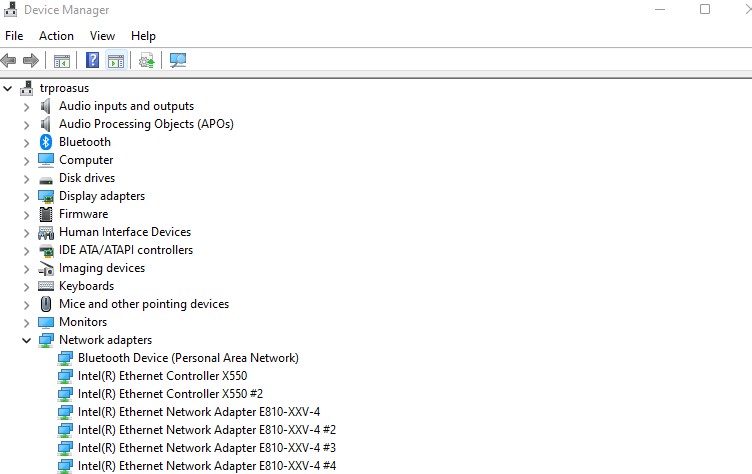Click the Forward arrow toolbar icon
752x474 pixels.
pyautogui.click(x=31, y=61)
